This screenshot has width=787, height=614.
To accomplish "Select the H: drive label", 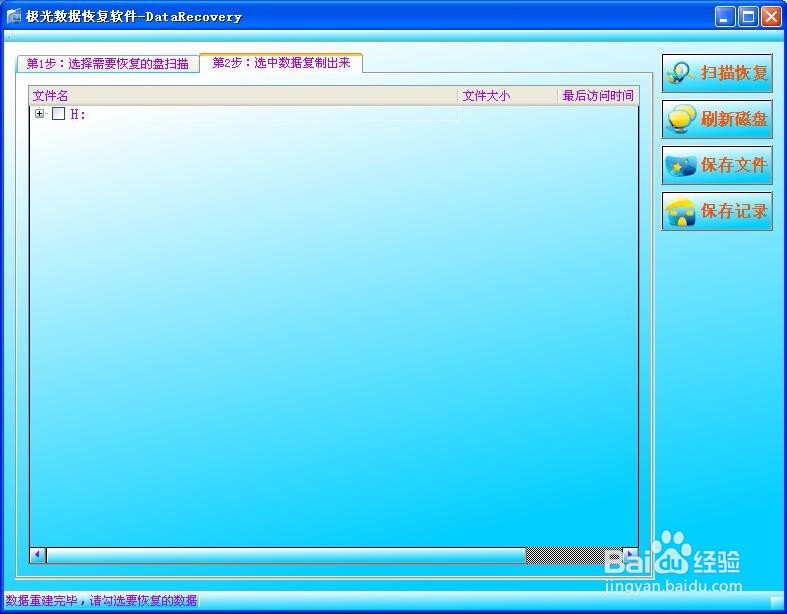I will point(78,114).
